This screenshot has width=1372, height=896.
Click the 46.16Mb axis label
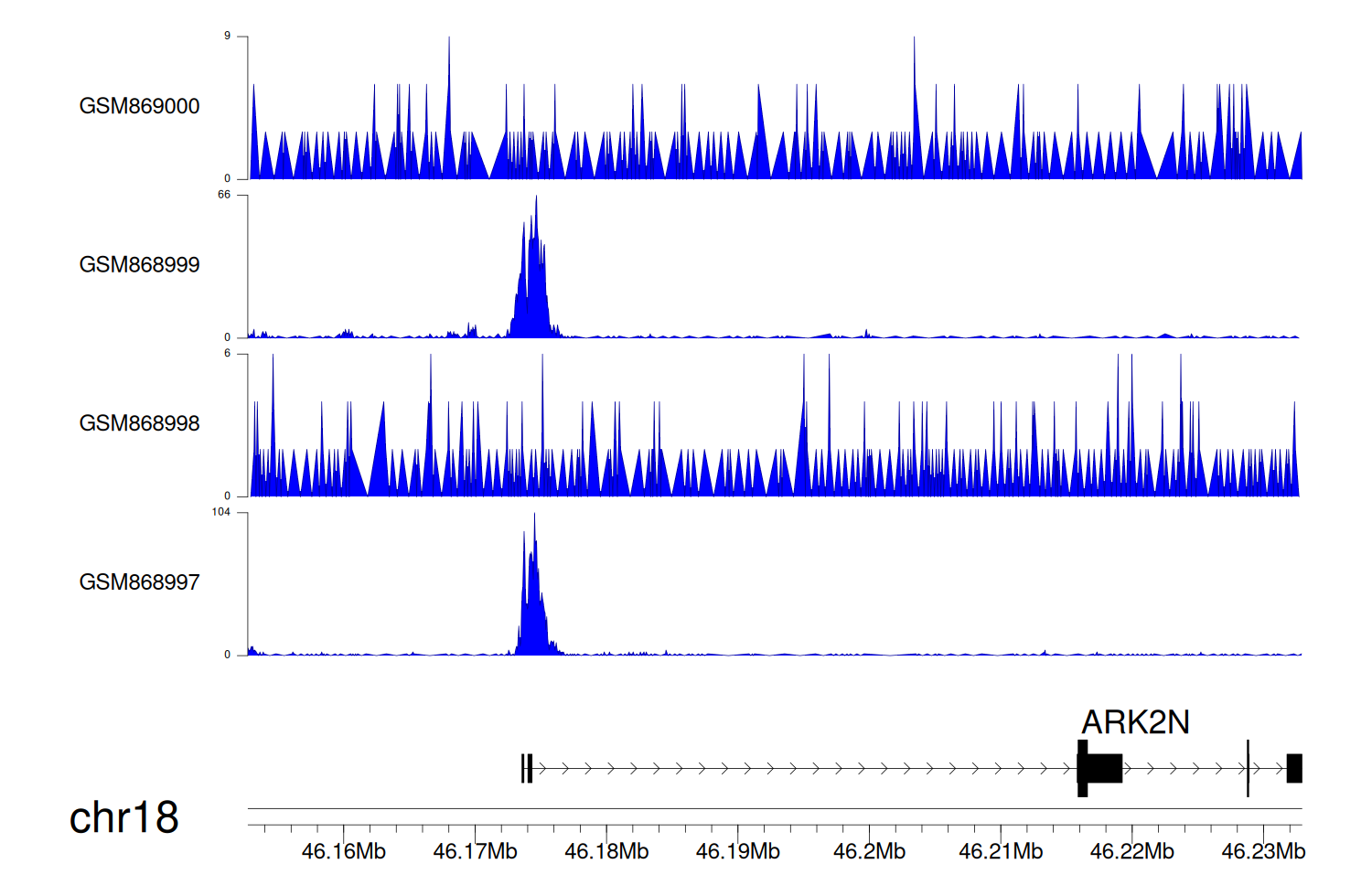(343, 851)
